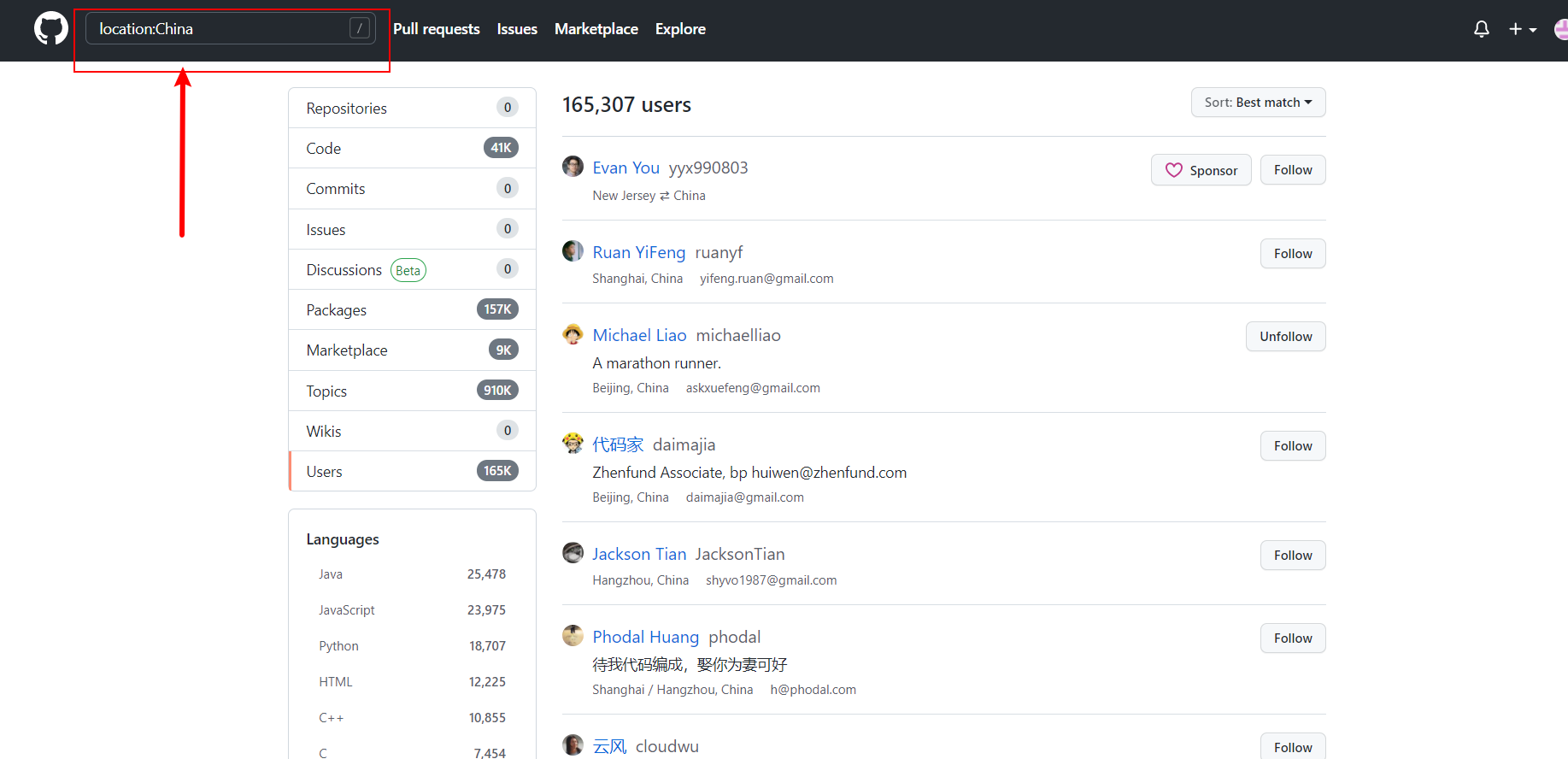Sponsor Evan You

(1201, 170)
